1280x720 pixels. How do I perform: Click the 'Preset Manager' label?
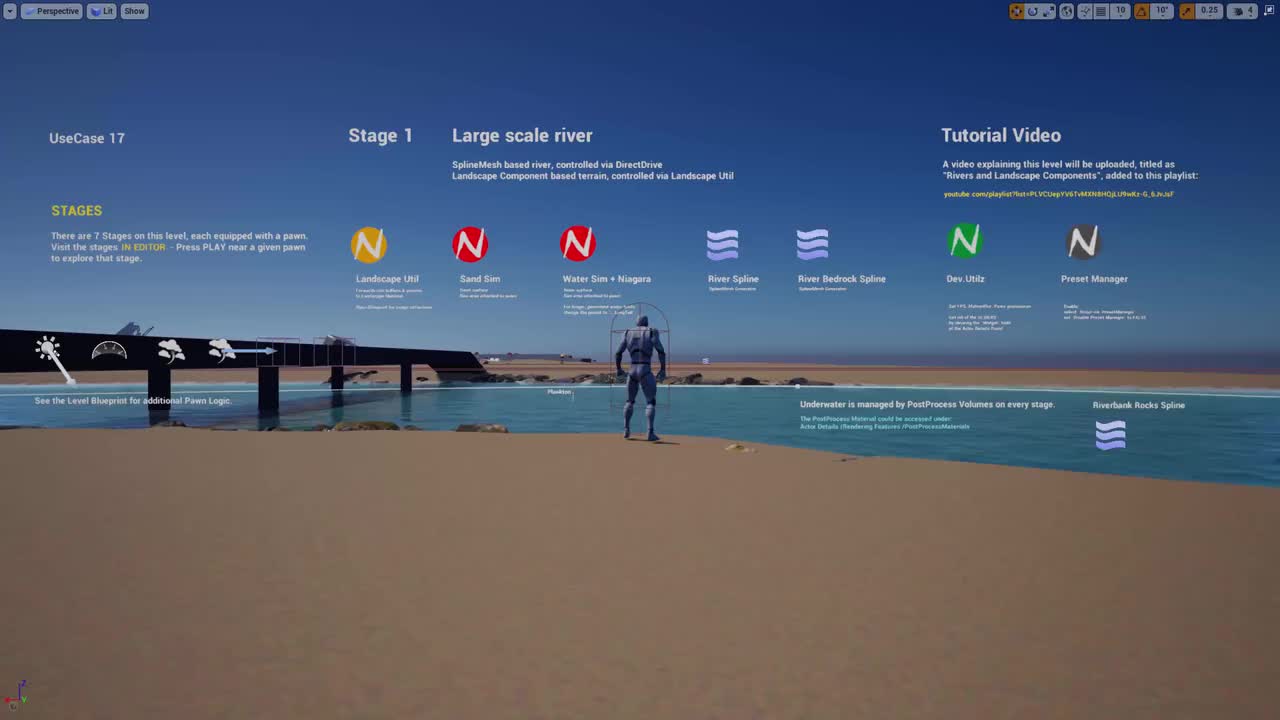(x=1094, y=279)
